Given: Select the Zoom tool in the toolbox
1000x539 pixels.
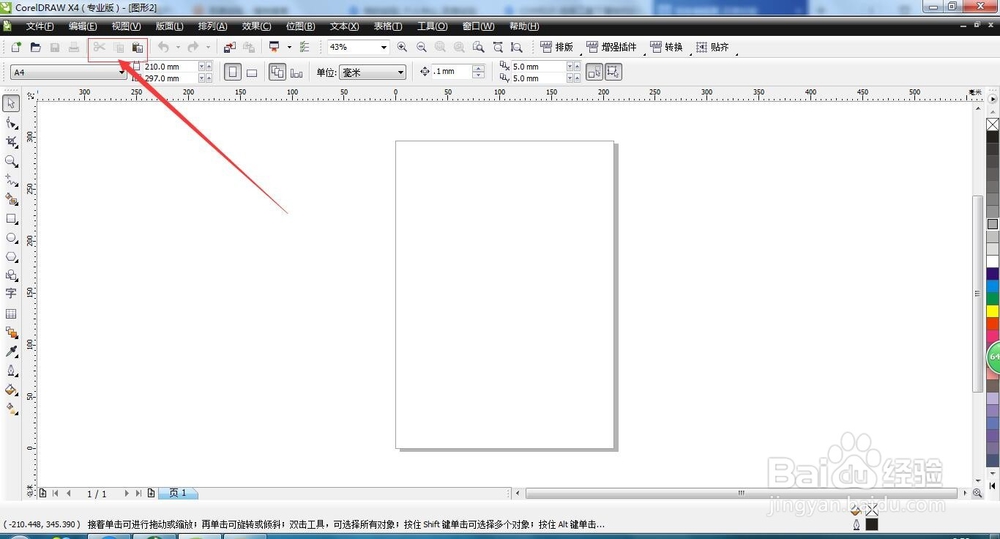Looking at the screenshot, I should point(11,161).
